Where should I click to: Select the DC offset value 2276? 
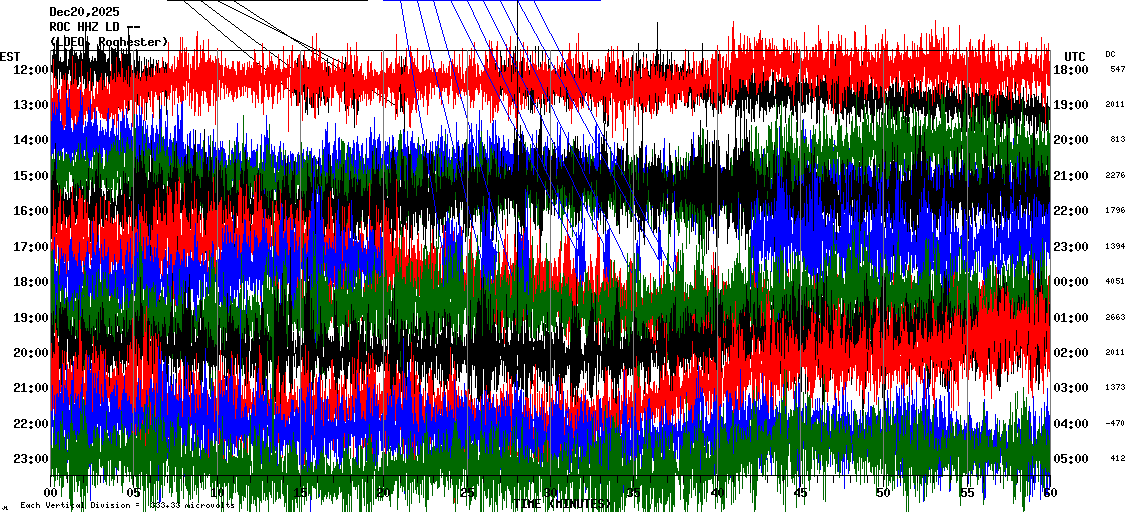[x=1115, y=176]
